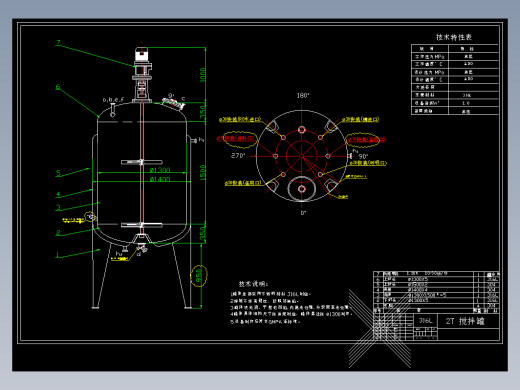520x390 pixels.
Task: Click part callout number 7
Action: click(58, 42)
